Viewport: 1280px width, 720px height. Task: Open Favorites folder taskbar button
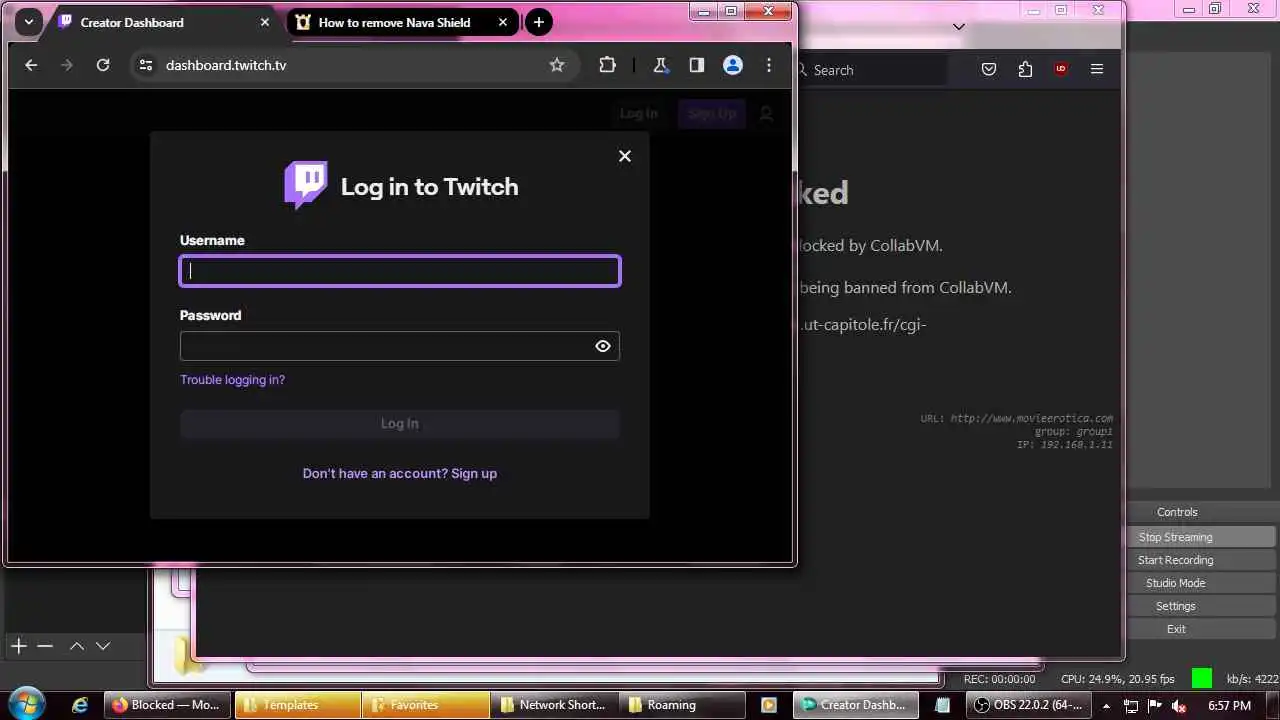pos(426,705)
